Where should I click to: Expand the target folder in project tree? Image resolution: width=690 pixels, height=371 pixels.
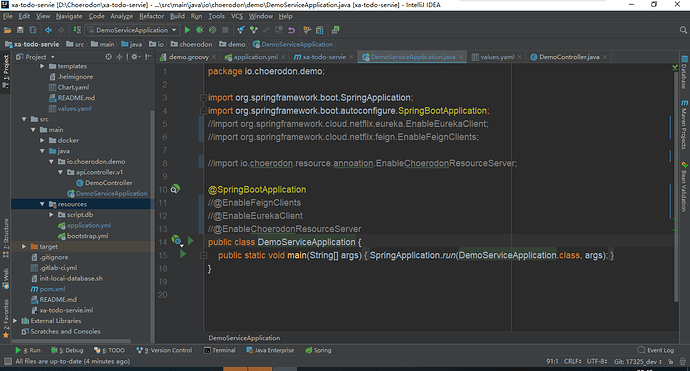24,246
